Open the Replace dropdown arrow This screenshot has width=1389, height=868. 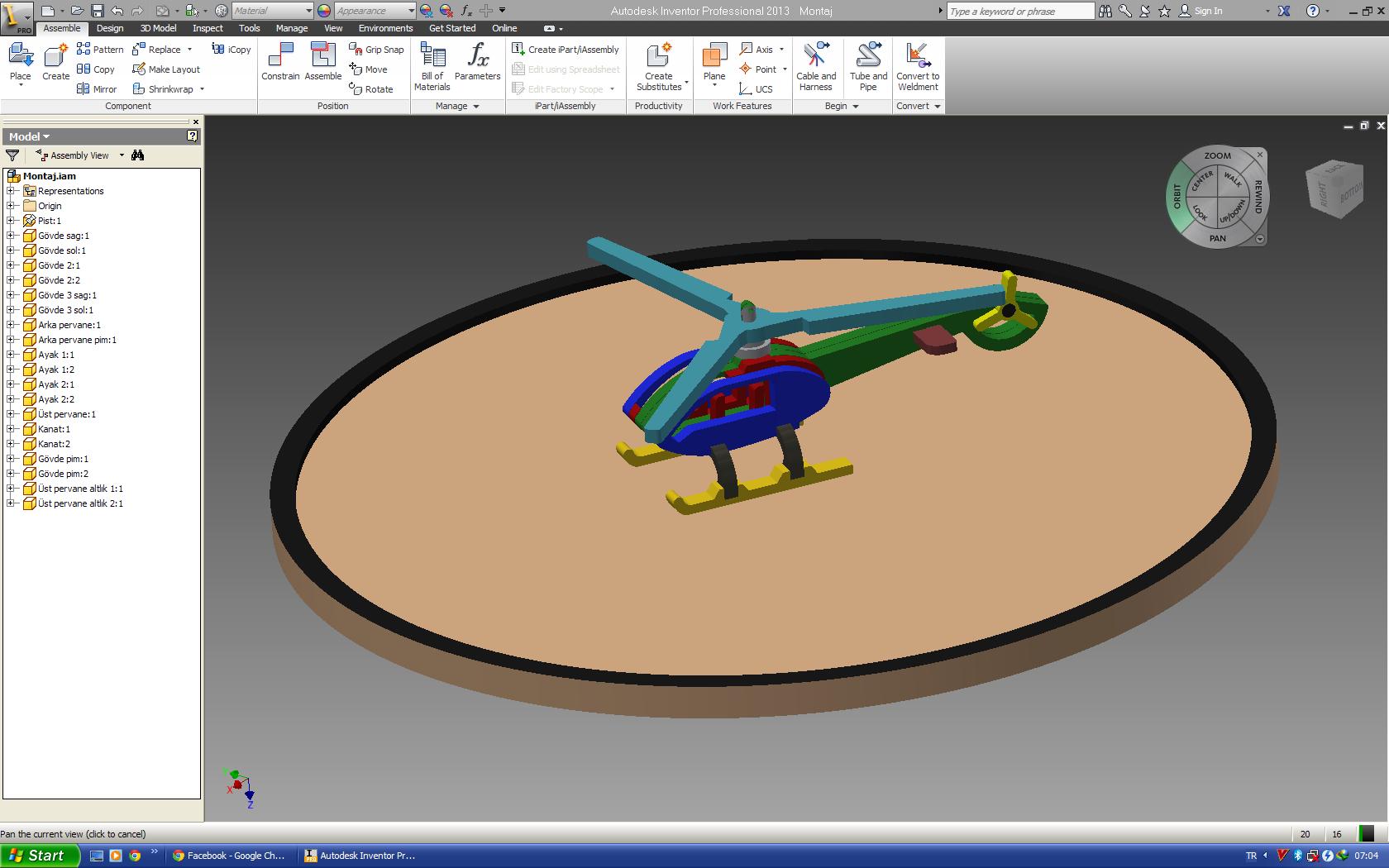click(x=189, y=50)
